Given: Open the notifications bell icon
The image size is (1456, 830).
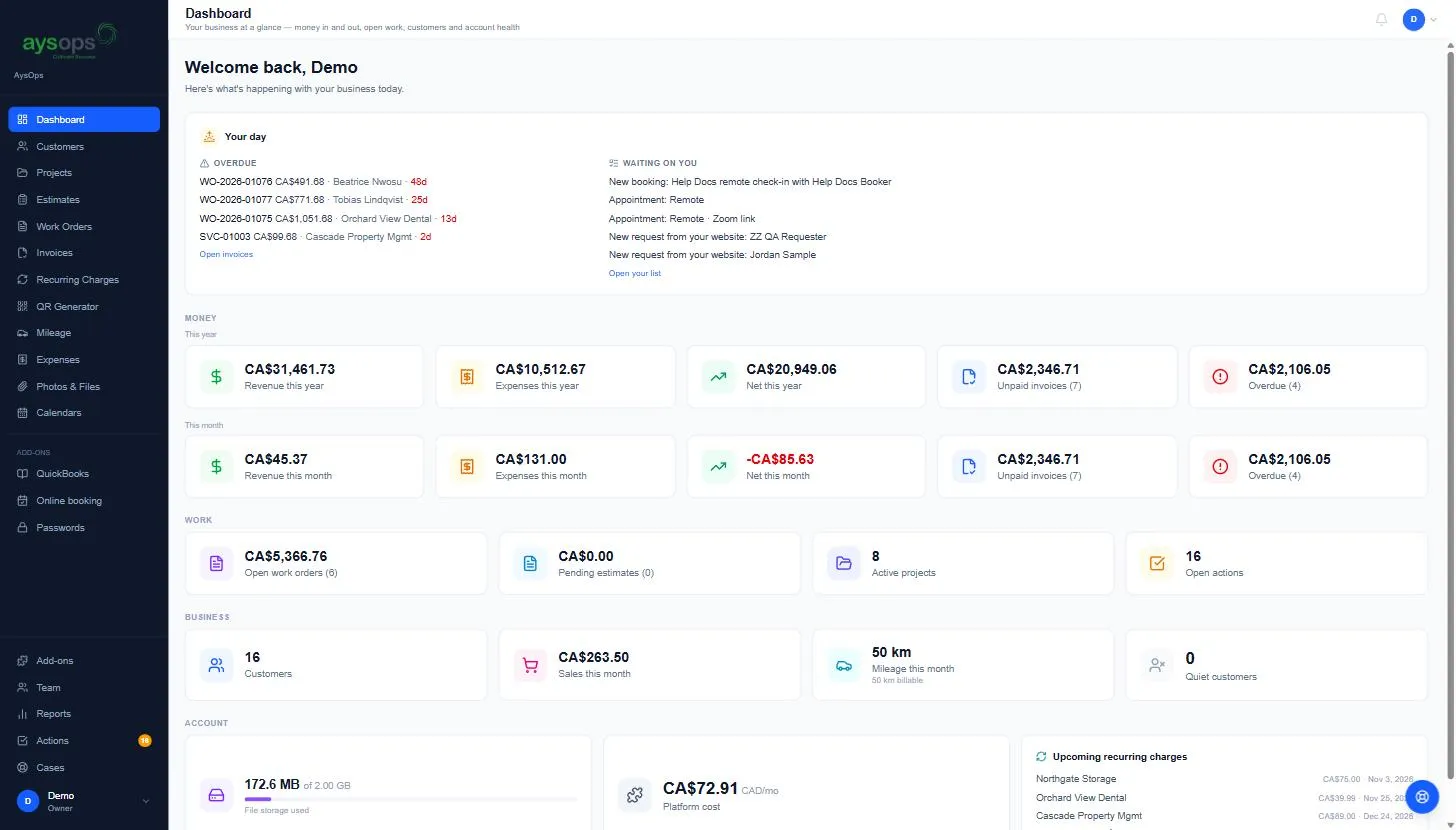Looking at the screenshot, I should [1382, 19].
